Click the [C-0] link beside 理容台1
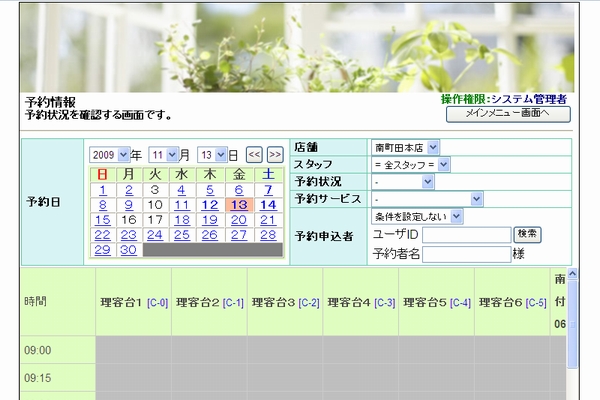 point(157,302)
